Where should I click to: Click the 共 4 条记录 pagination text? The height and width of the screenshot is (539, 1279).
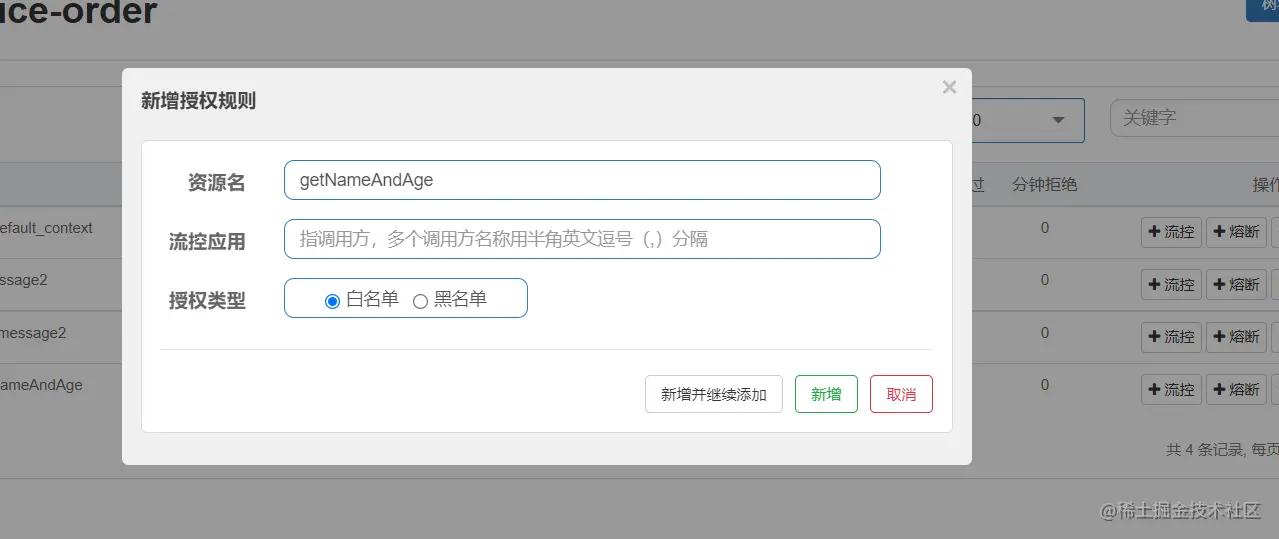(1204, 450)
